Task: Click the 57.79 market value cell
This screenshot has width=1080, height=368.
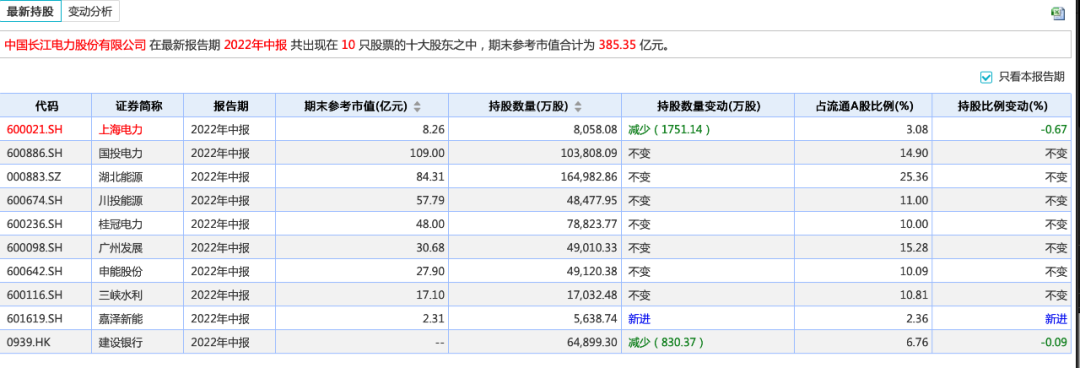Action: 362,201
